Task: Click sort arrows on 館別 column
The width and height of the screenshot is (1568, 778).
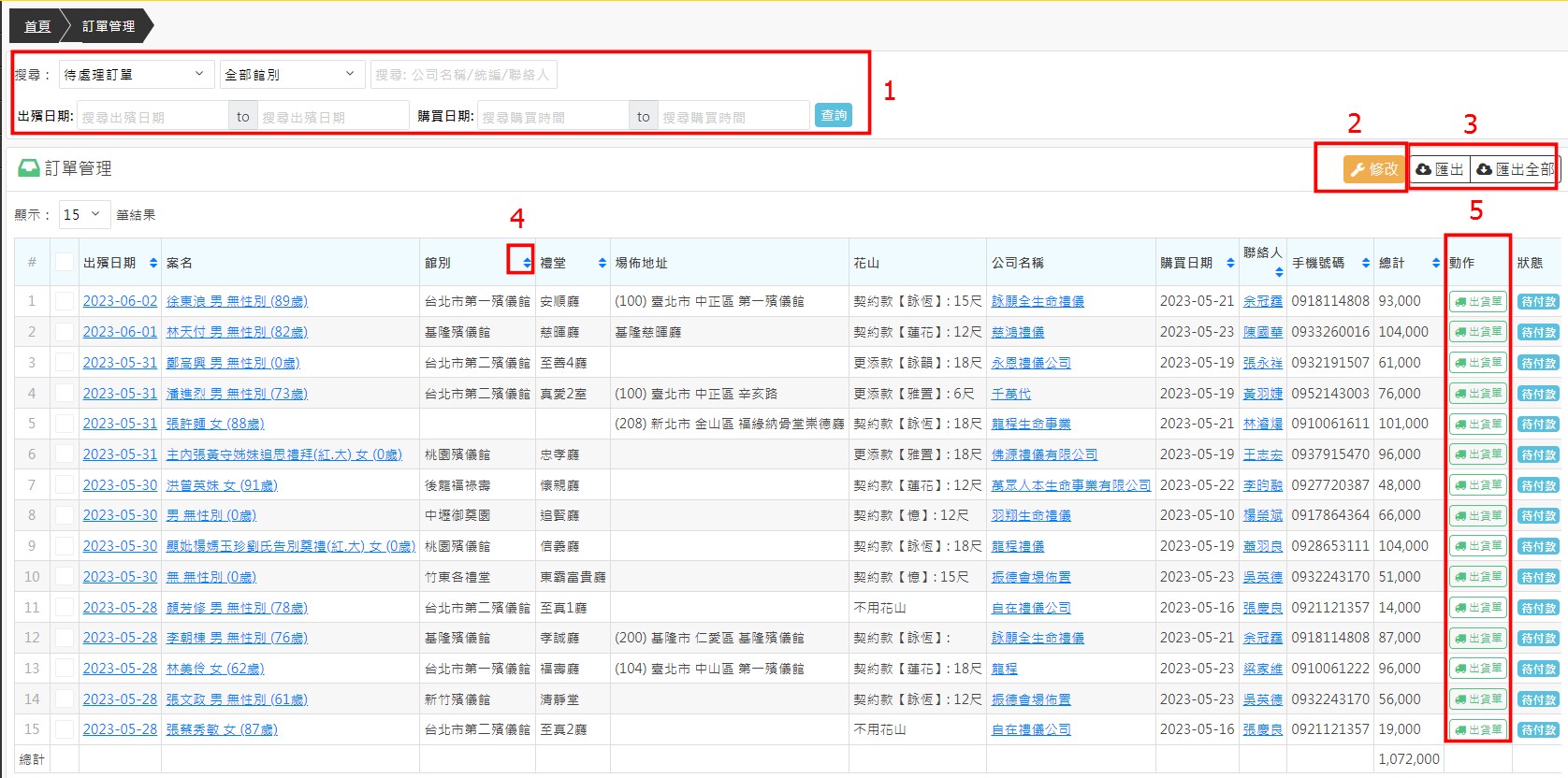Action: 527,263
